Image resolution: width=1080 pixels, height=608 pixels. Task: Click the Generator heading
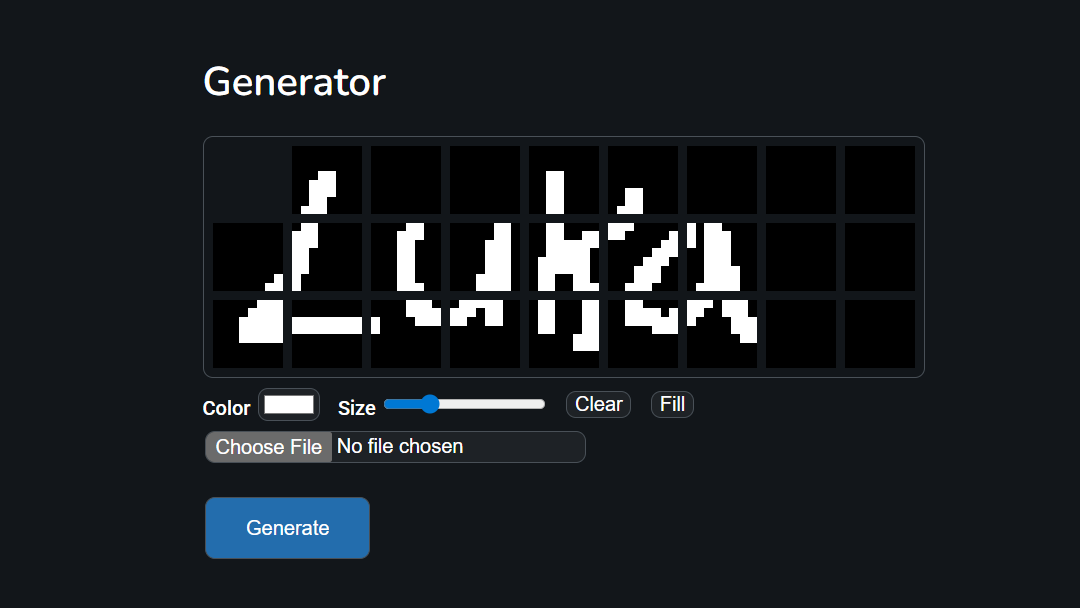[x=294, y=82]
